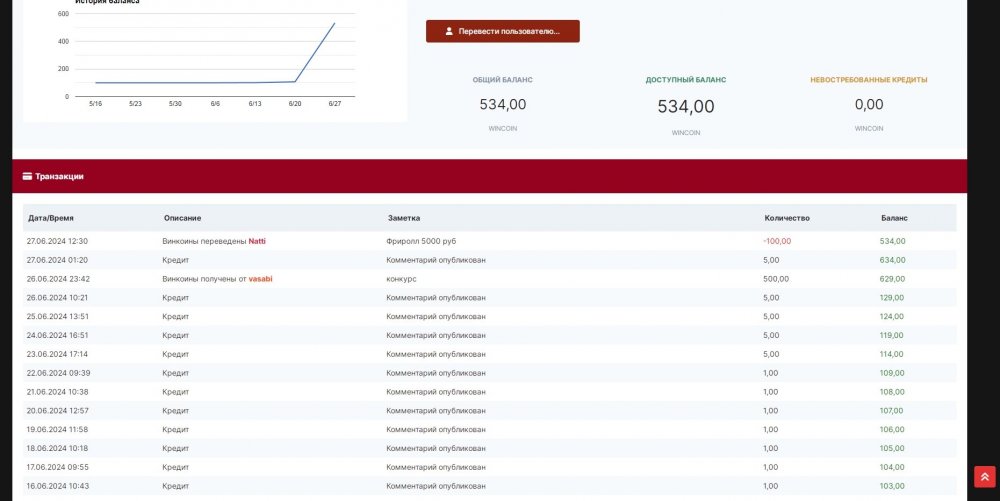Click the card icon beside Транзакции

(x=27, y=176)
